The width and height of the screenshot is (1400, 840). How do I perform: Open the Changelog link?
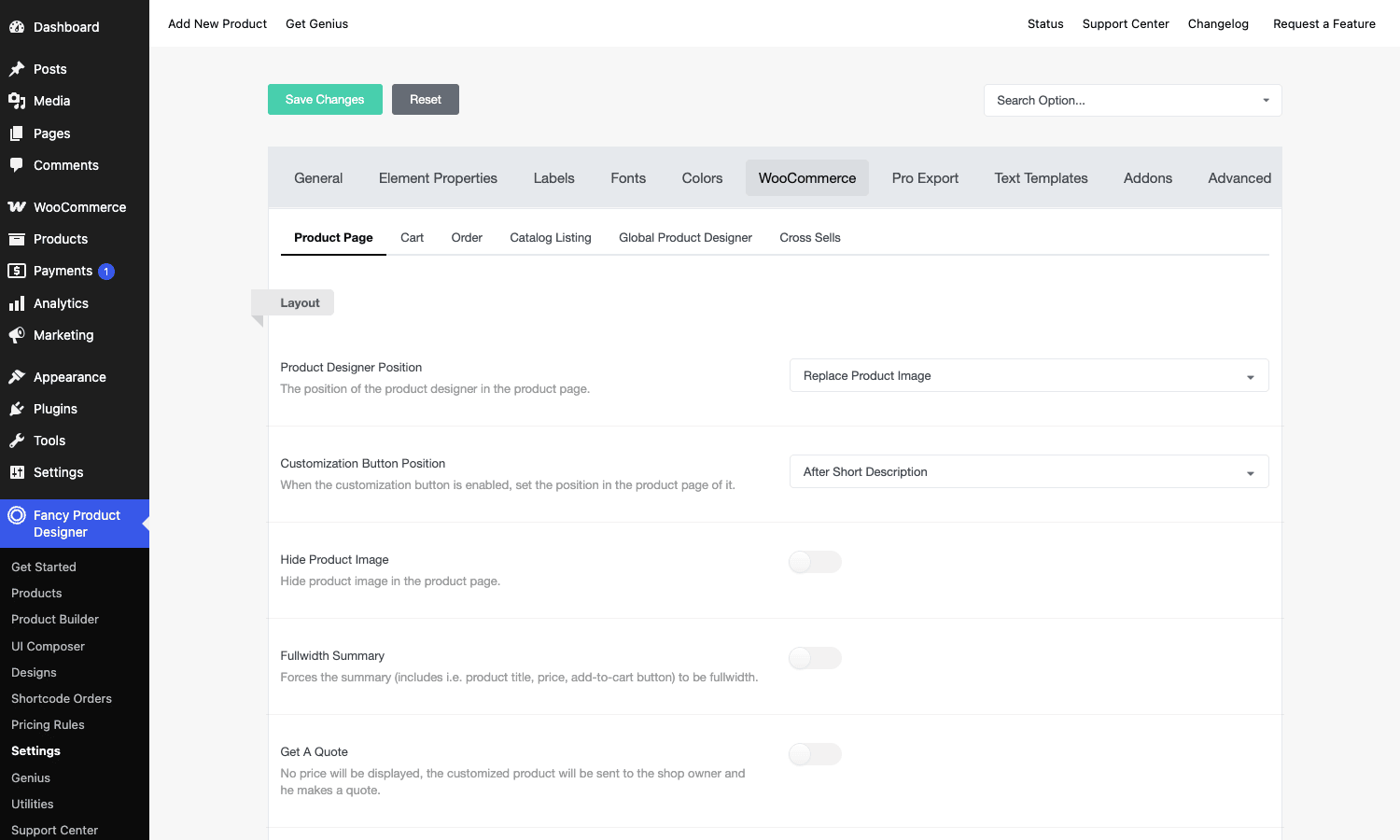click(1218, 23)
